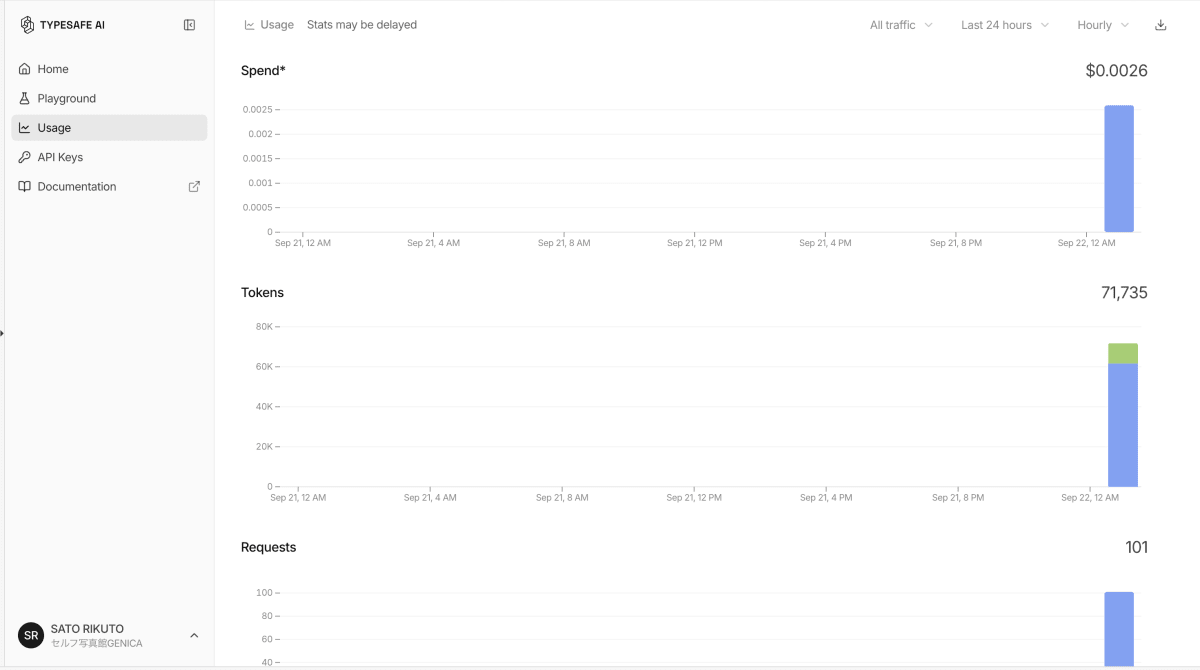
Task: Click the Tokens chart title
Action: click(x=262, y=293)
